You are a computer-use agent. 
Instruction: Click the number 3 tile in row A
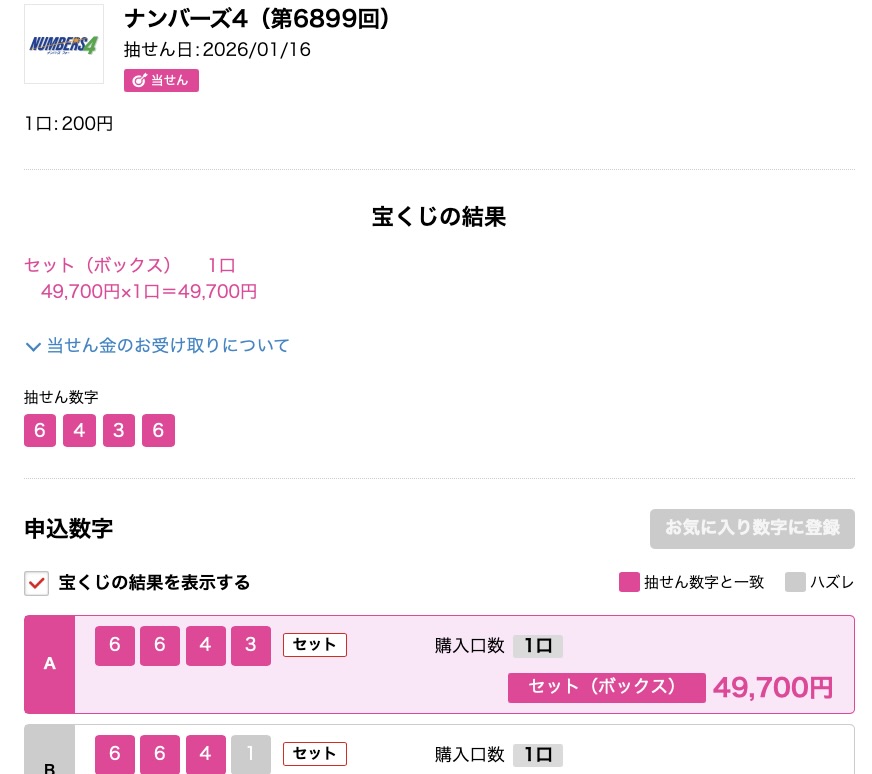coord(251,646)
